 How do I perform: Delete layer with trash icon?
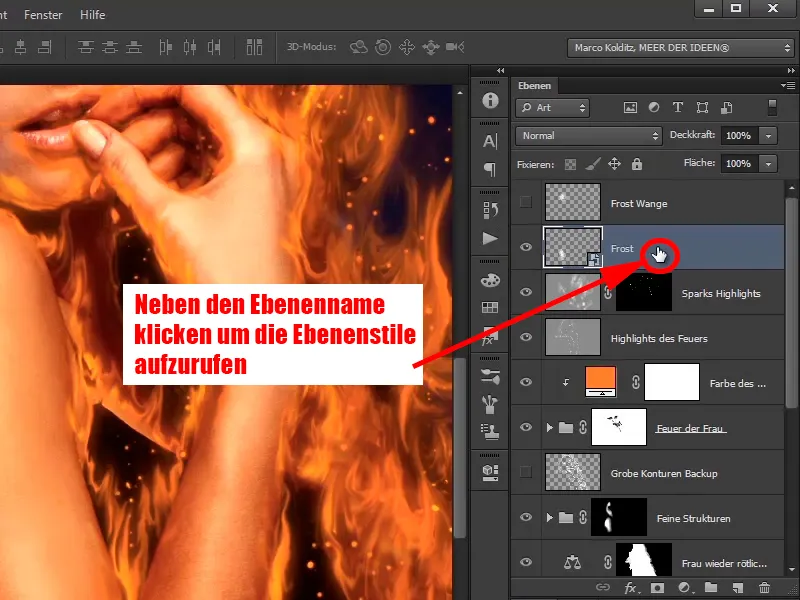coord(764,588)
